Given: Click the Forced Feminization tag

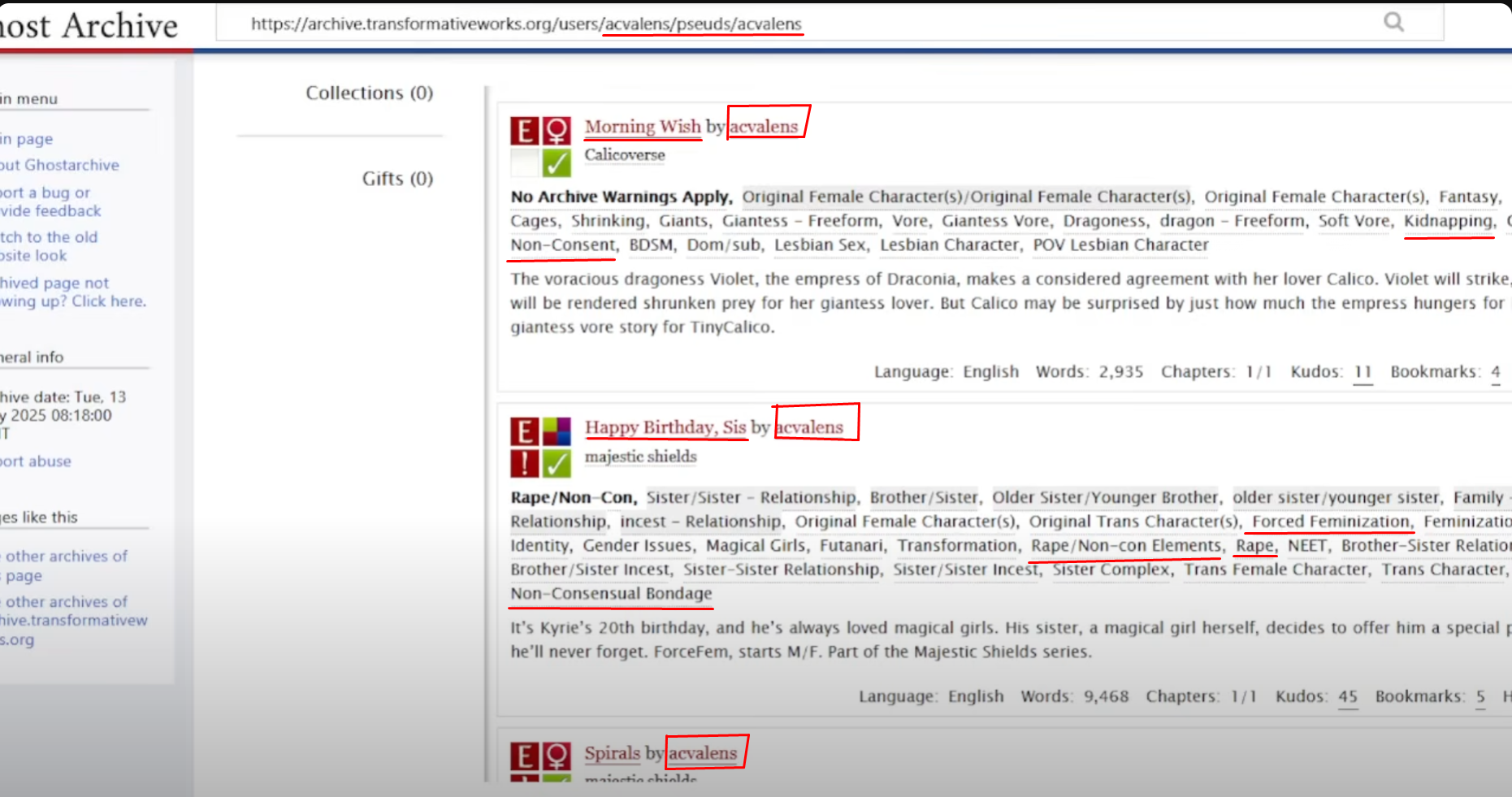Looking at the screenshot, I should (x=1332, y=522).
